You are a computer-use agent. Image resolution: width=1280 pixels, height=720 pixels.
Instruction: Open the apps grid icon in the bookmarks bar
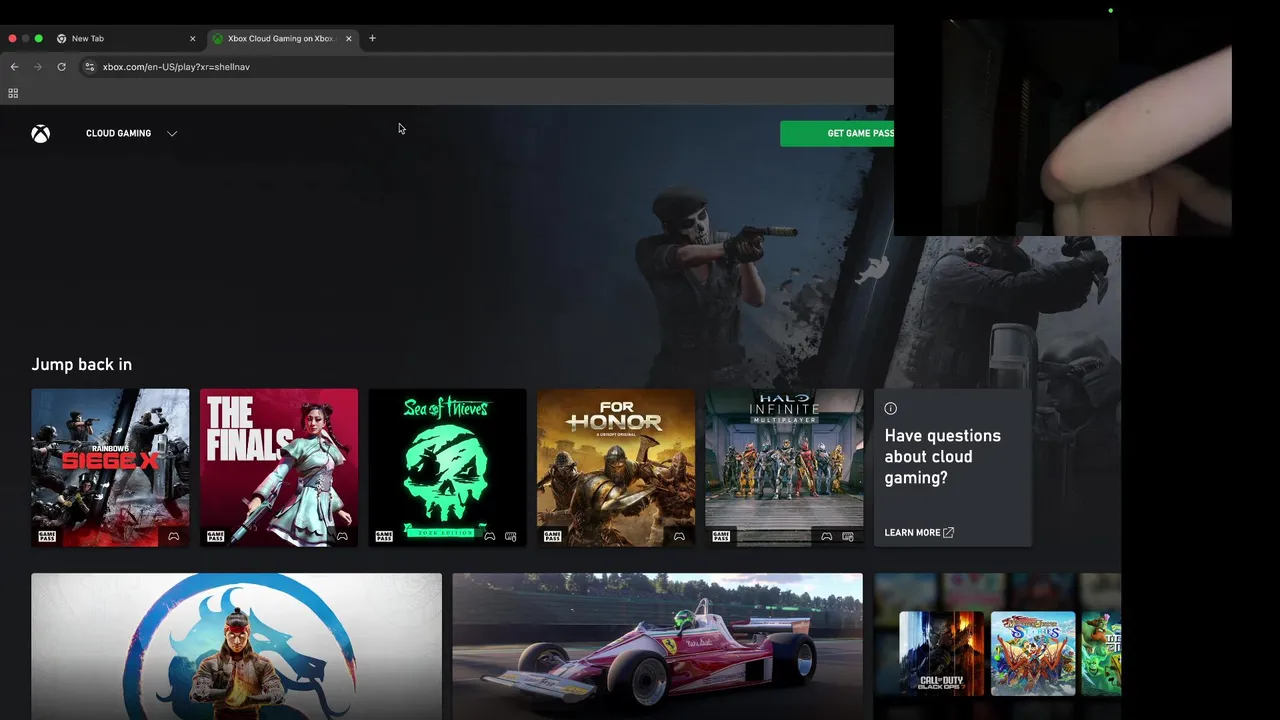[13, 93]
